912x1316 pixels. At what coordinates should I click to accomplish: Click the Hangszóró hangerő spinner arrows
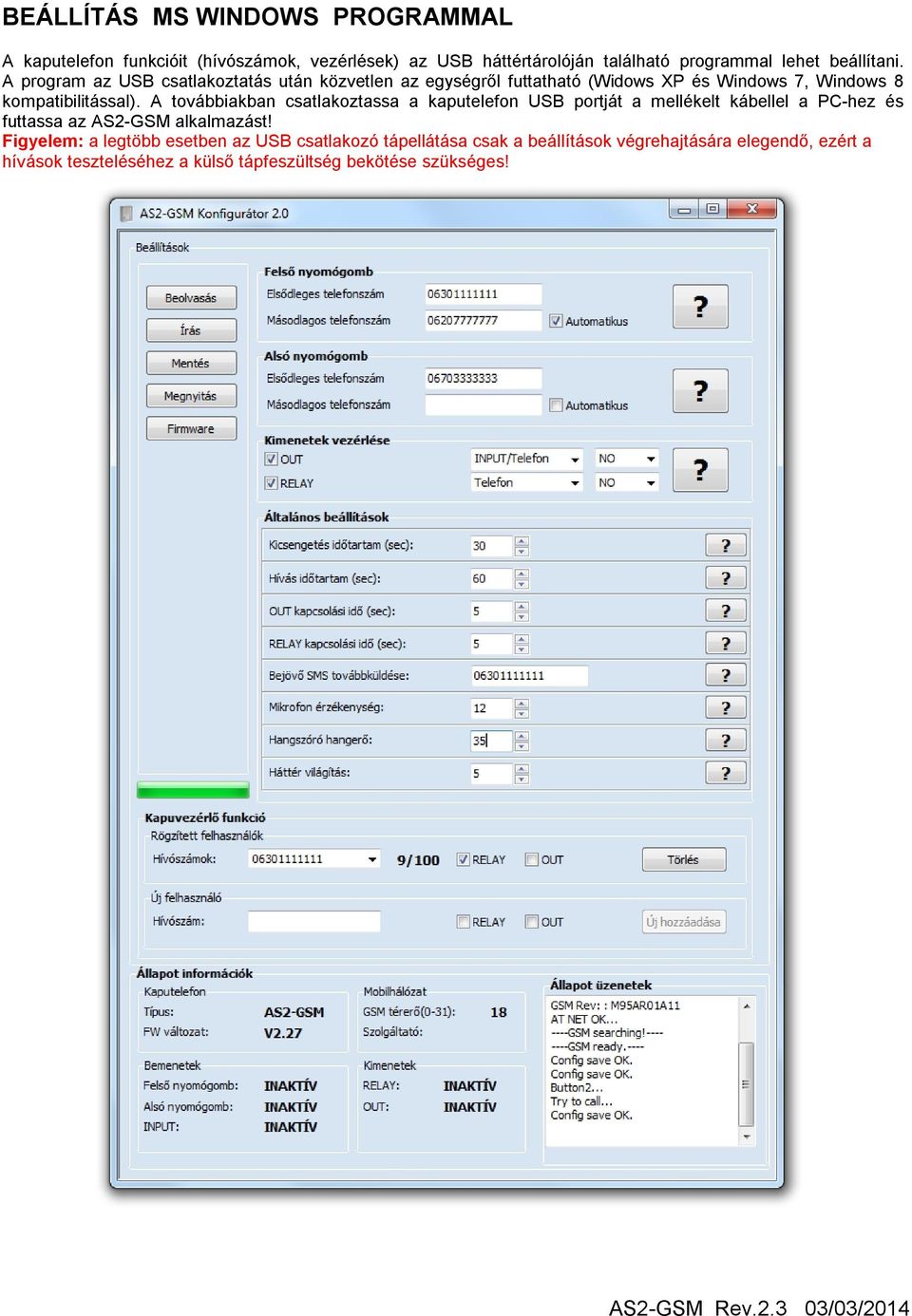(522, 741)
